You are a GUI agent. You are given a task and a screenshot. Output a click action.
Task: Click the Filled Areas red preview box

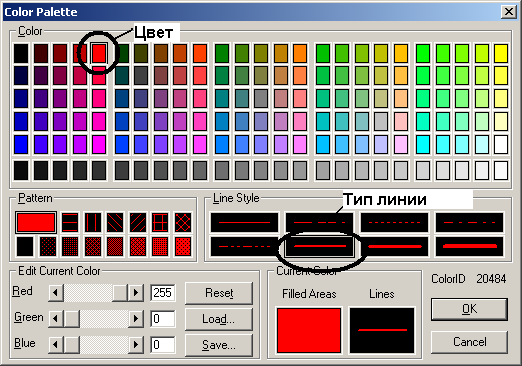point(309,330)
